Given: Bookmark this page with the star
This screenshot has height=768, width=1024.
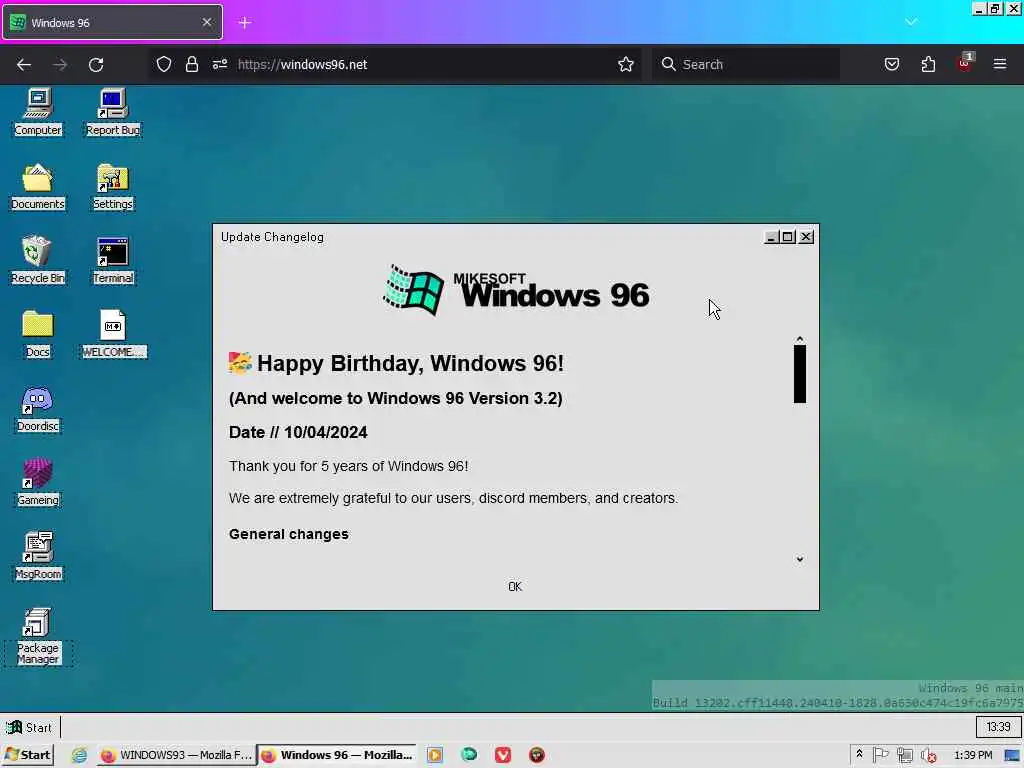Looking at the screenshot, I should pyautogui.click(x=626, y=64).
